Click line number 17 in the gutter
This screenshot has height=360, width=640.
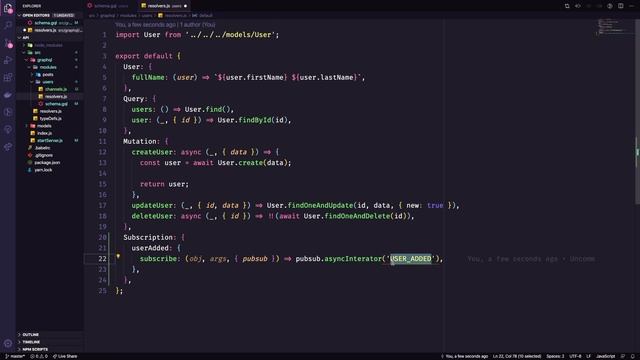[x=102, y=205]
